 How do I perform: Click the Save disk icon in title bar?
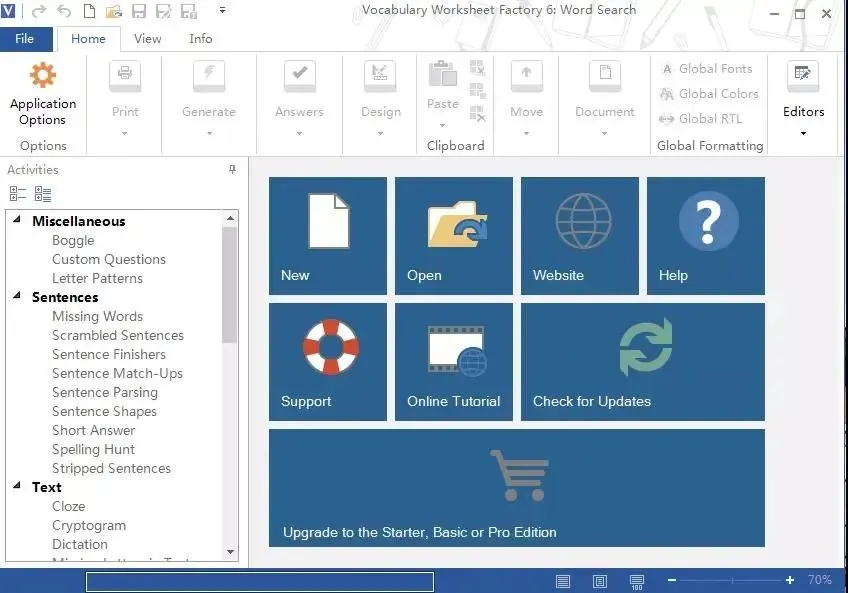139,11
